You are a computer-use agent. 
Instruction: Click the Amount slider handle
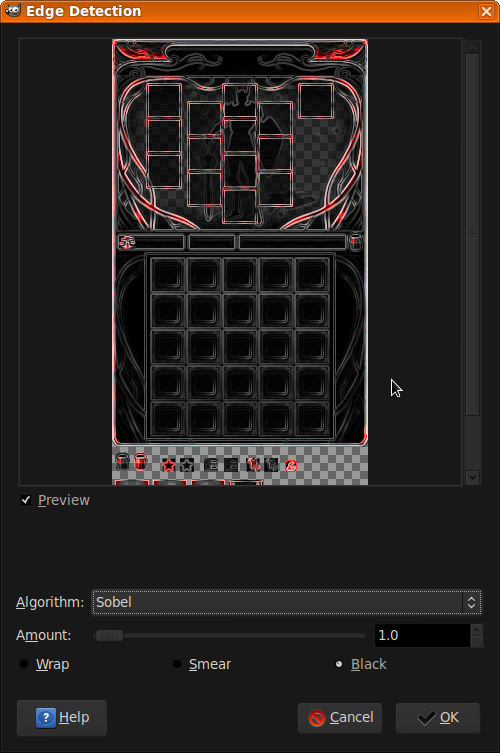tap(109, 636)
